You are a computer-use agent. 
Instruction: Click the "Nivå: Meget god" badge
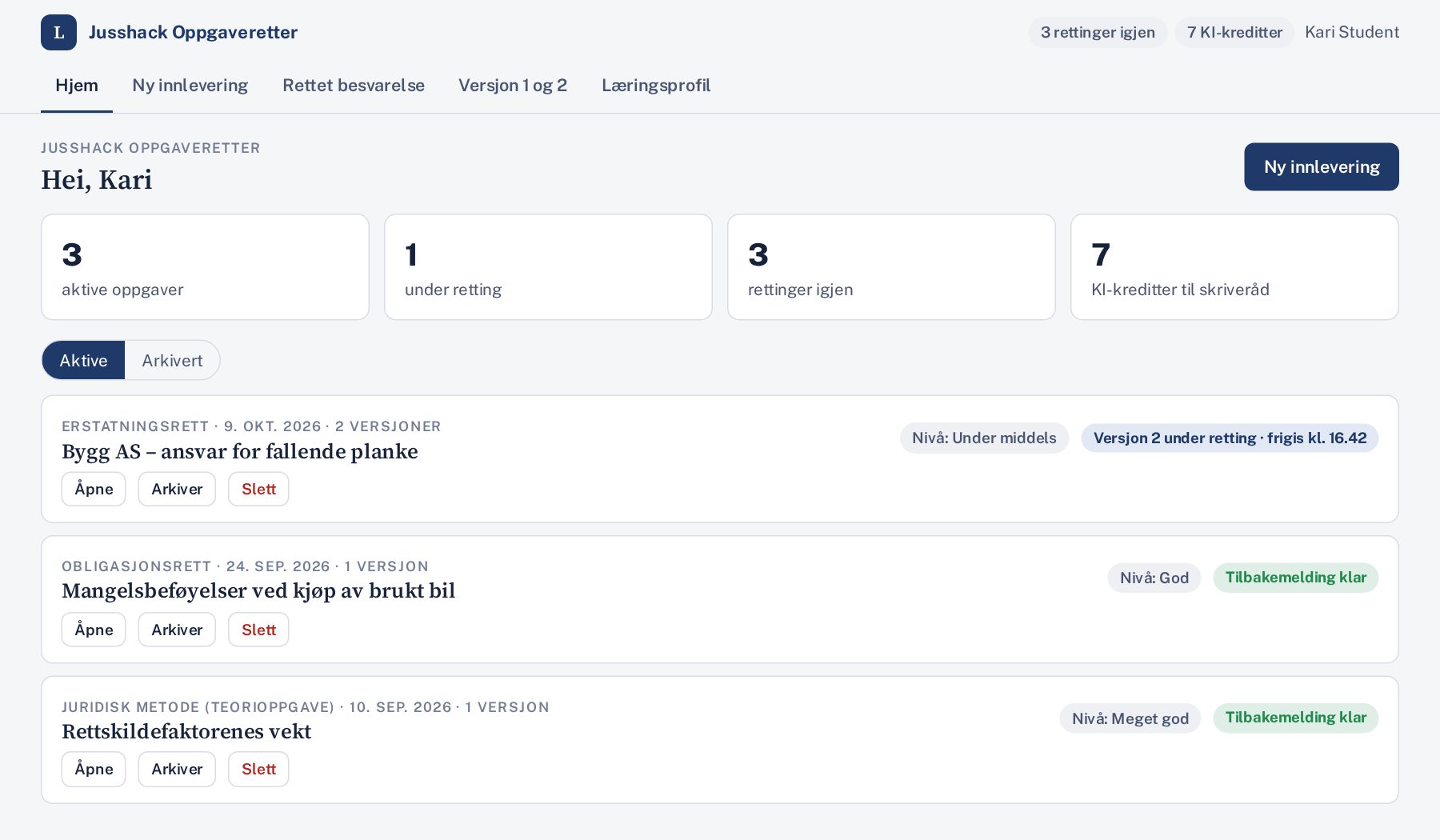tap(1130, 718)
